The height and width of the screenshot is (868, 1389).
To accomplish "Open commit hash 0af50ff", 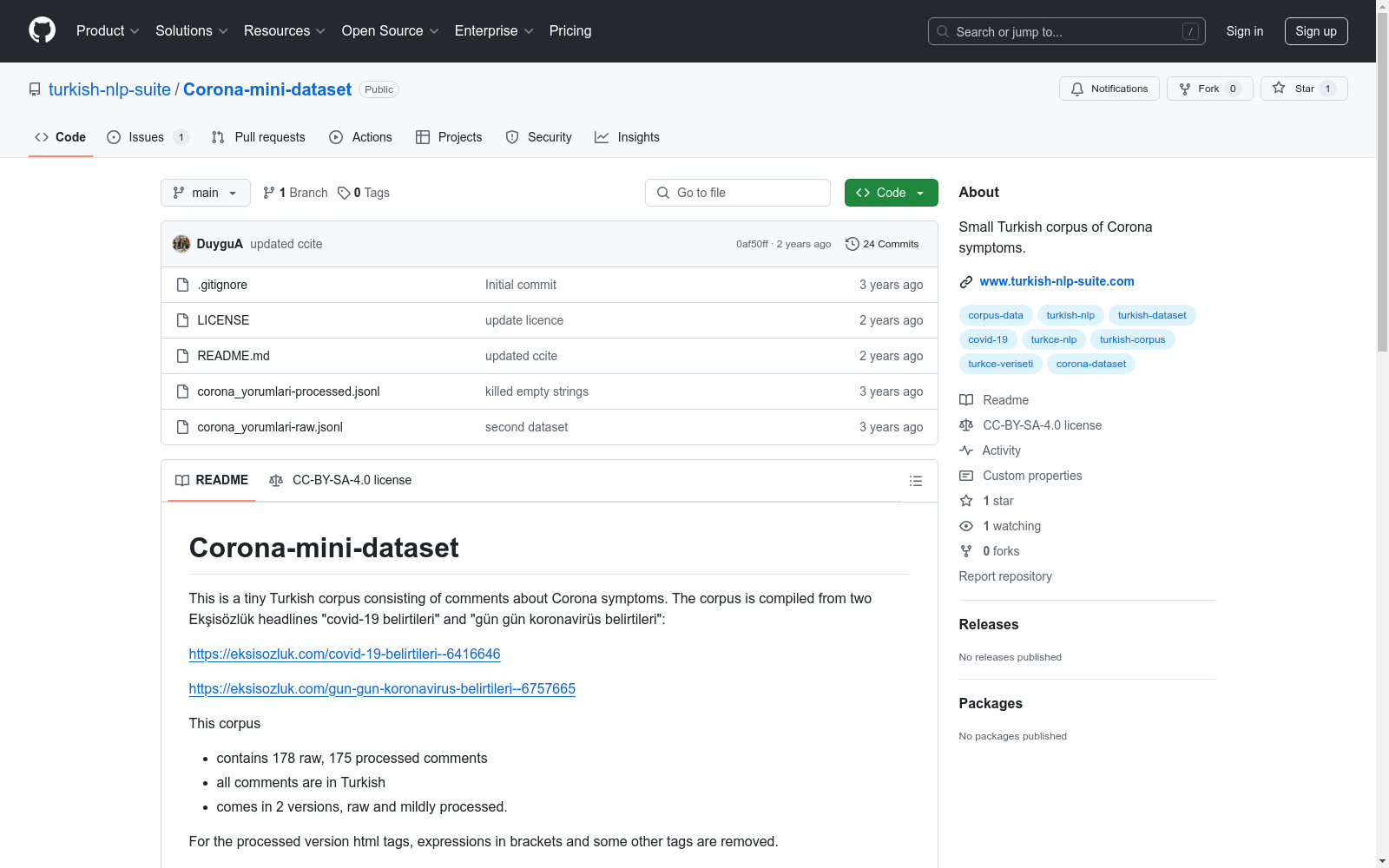I will 752,244.
